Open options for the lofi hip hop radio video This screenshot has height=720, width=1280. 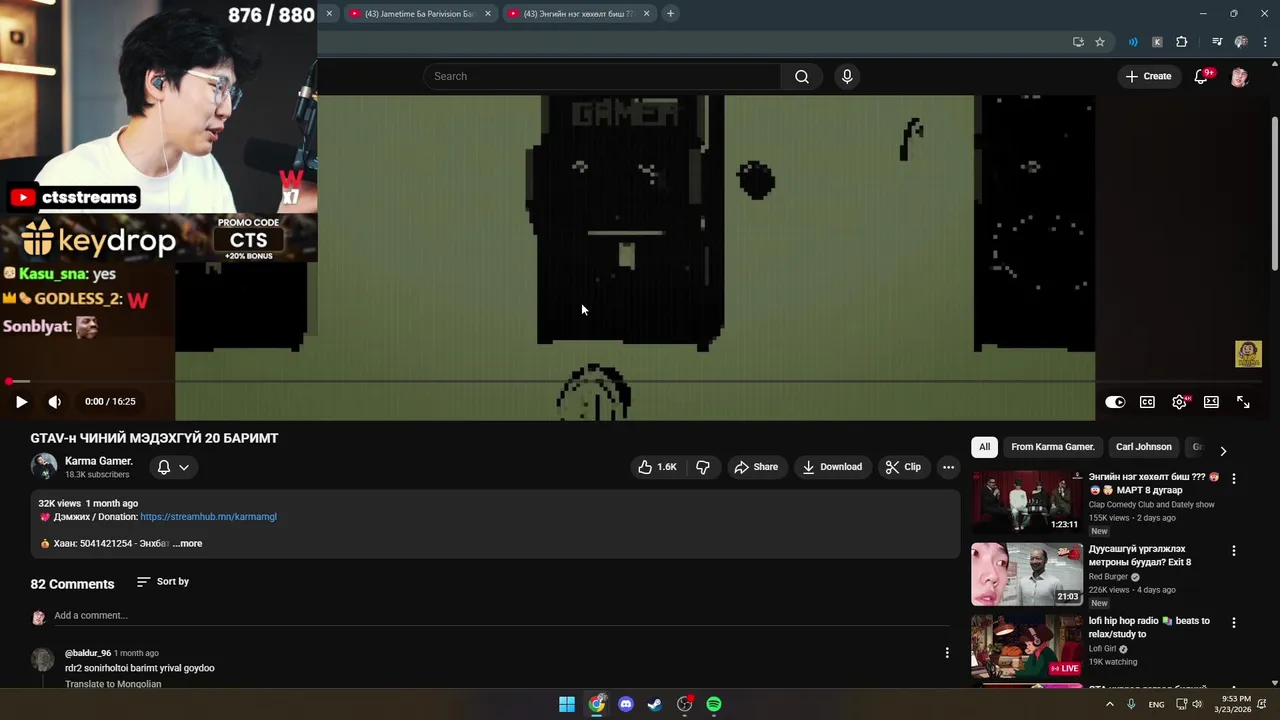pyautogui.click(x=1234, y=623)
